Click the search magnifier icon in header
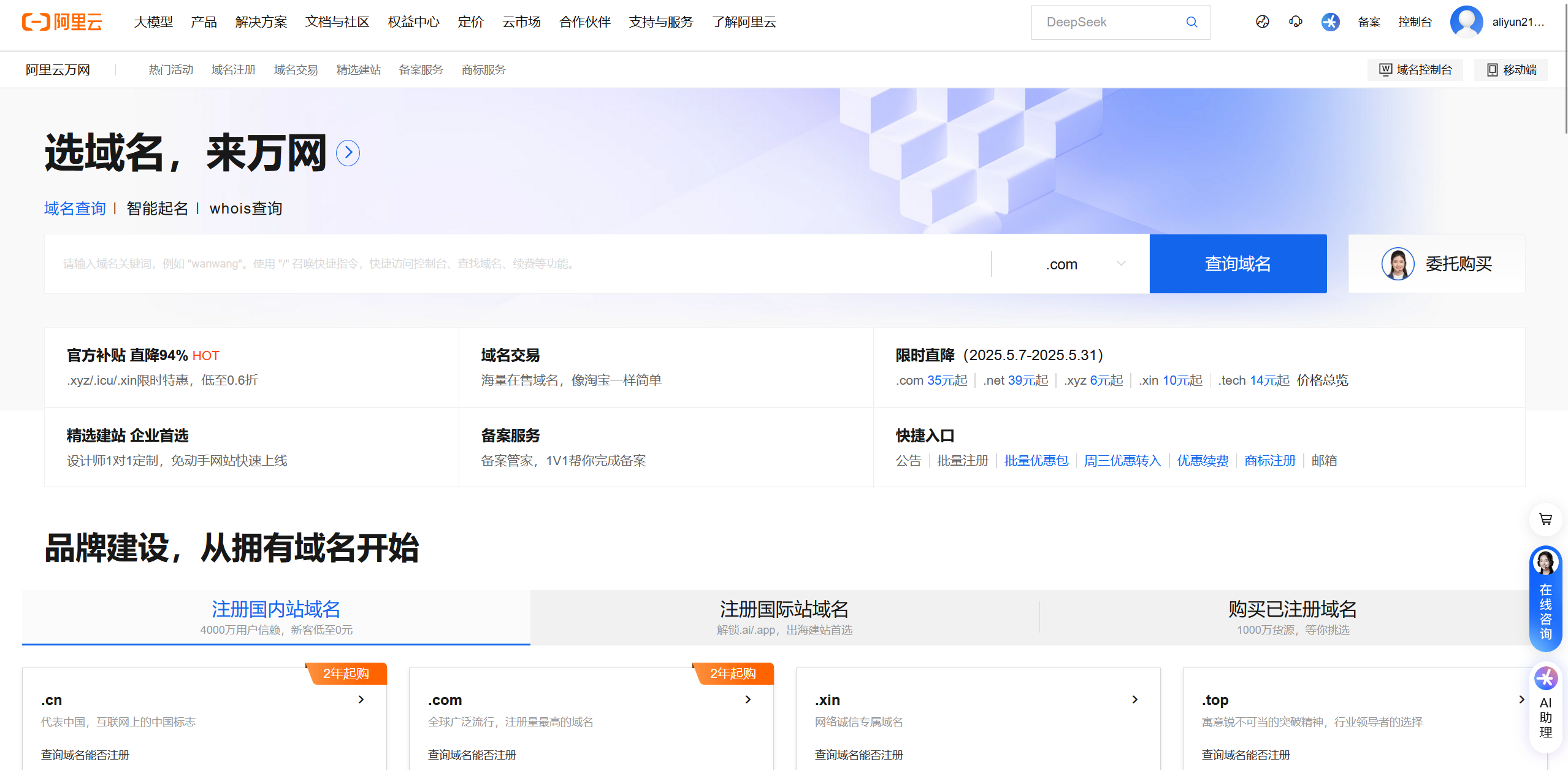 (x=1191, y=22)
